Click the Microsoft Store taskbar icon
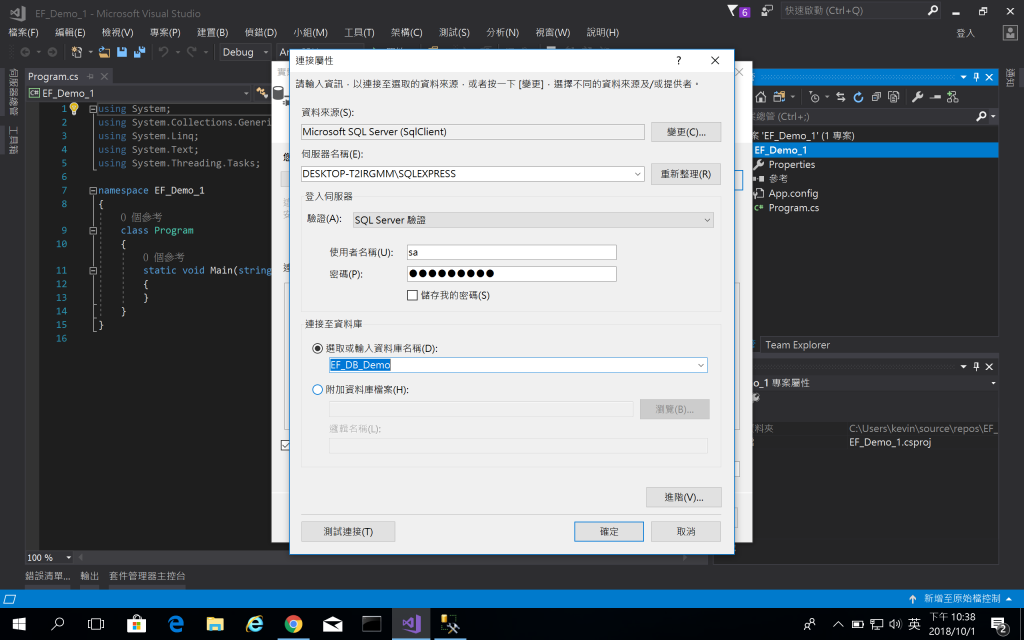The image size is (1024, 640). tap(136, 624)
